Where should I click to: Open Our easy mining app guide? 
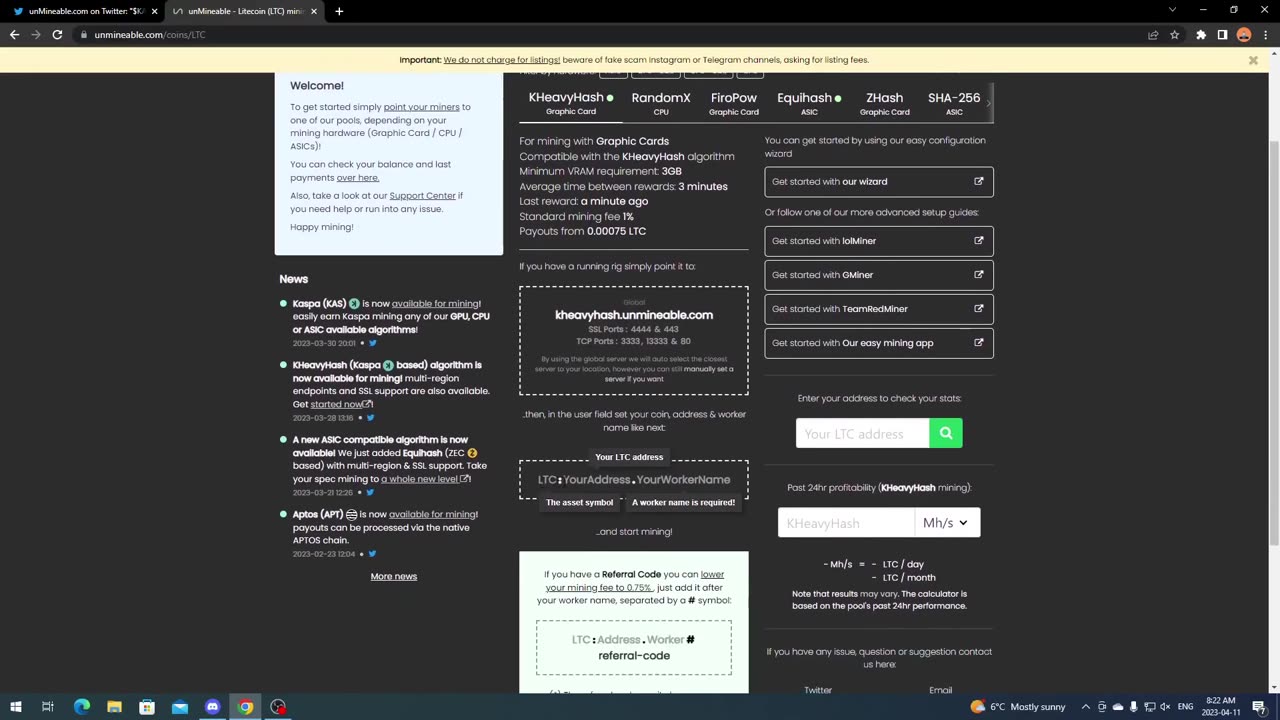pyautogui.click(x=879, y=343)
